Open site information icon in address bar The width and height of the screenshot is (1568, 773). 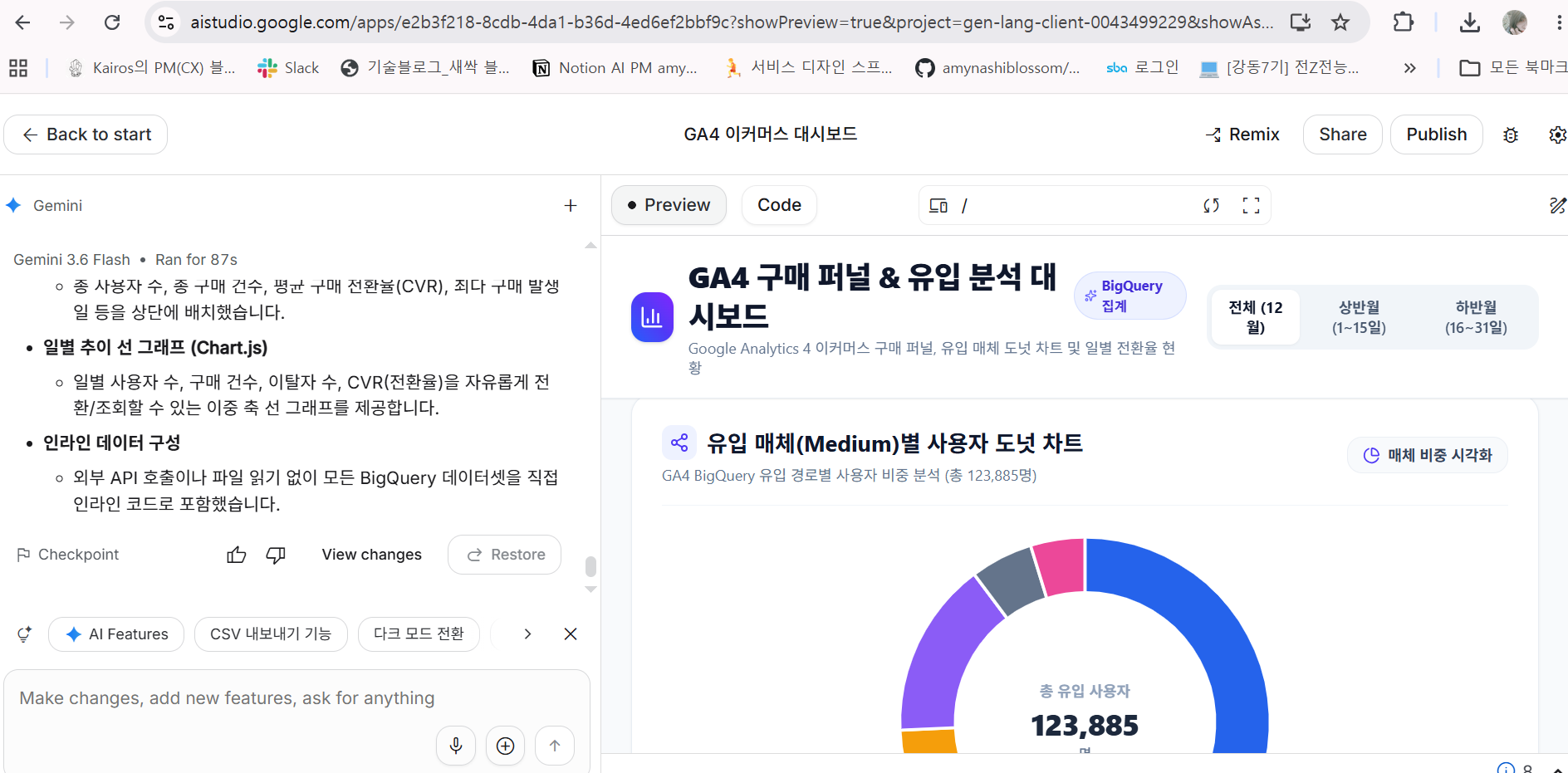pyautogui.click(x=166, y=22)
